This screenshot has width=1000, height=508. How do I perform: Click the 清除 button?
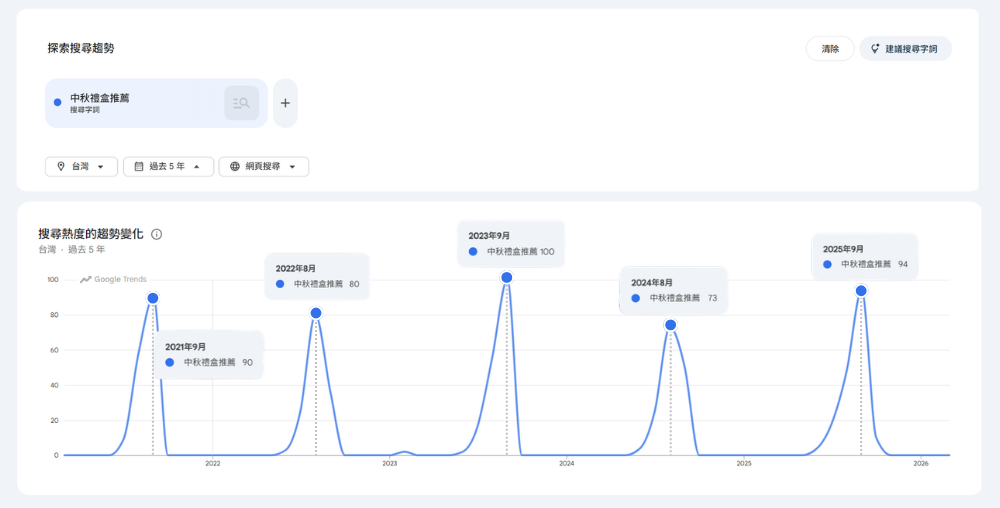(x=830, y=48)
